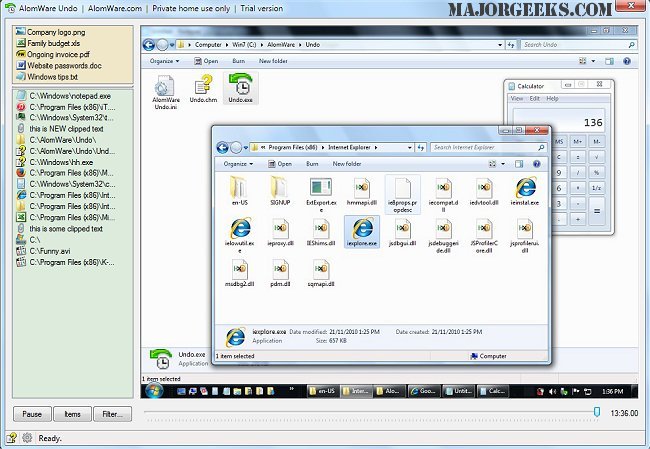Screen dimensions: 650x449
Task: Click back arrow in the Undo folder window
Action: coord(149,45)
